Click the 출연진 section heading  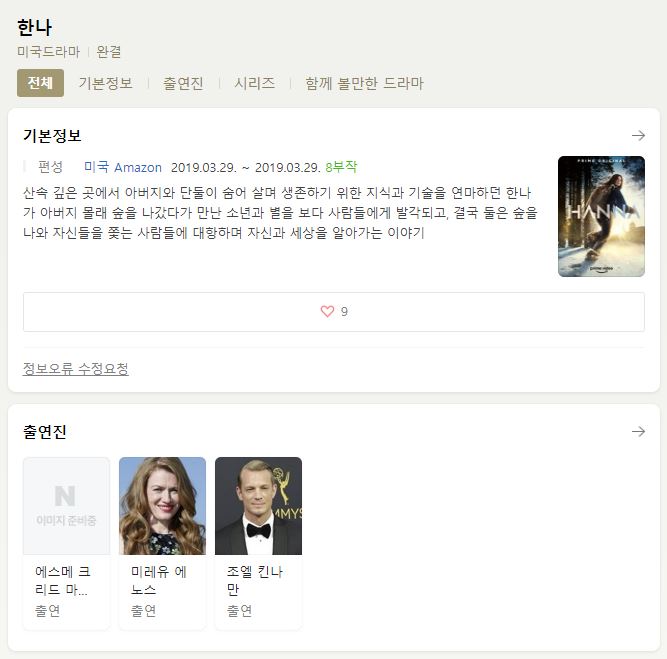pos(45,432)
